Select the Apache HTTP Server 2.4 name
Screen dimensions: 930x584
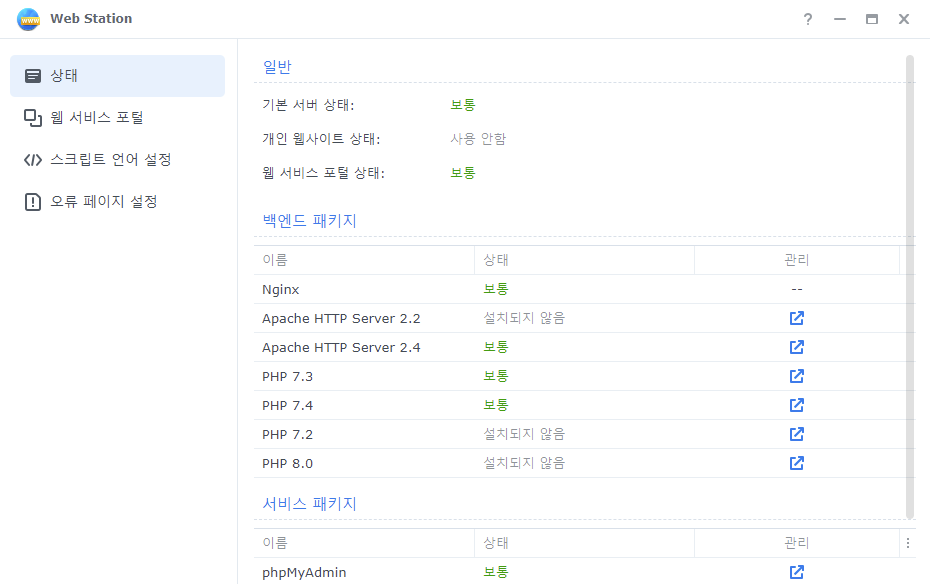[x=341, y=348]
